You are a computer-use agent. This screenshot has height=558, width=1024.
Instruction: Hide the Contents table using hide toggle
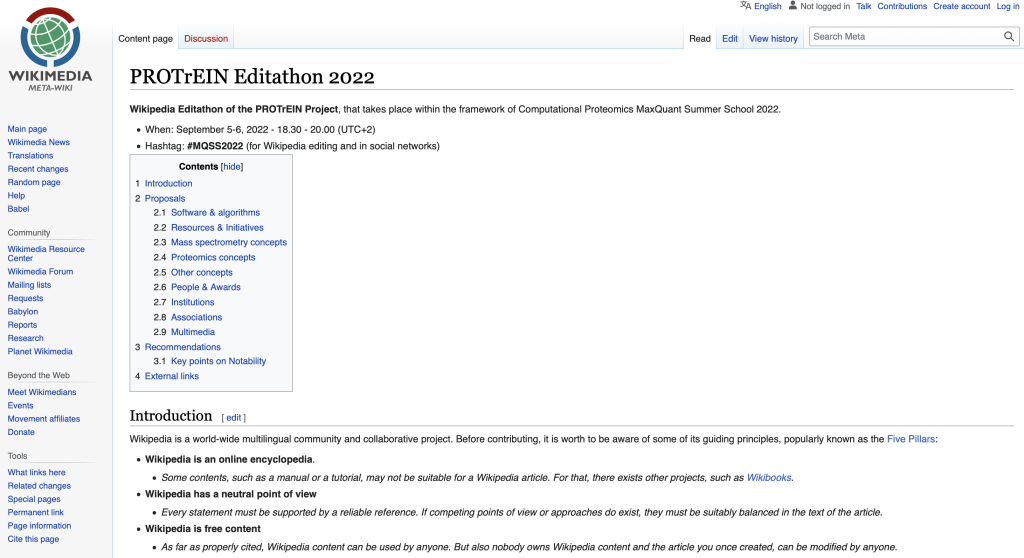pyautogui.click(x=232, y=167)
